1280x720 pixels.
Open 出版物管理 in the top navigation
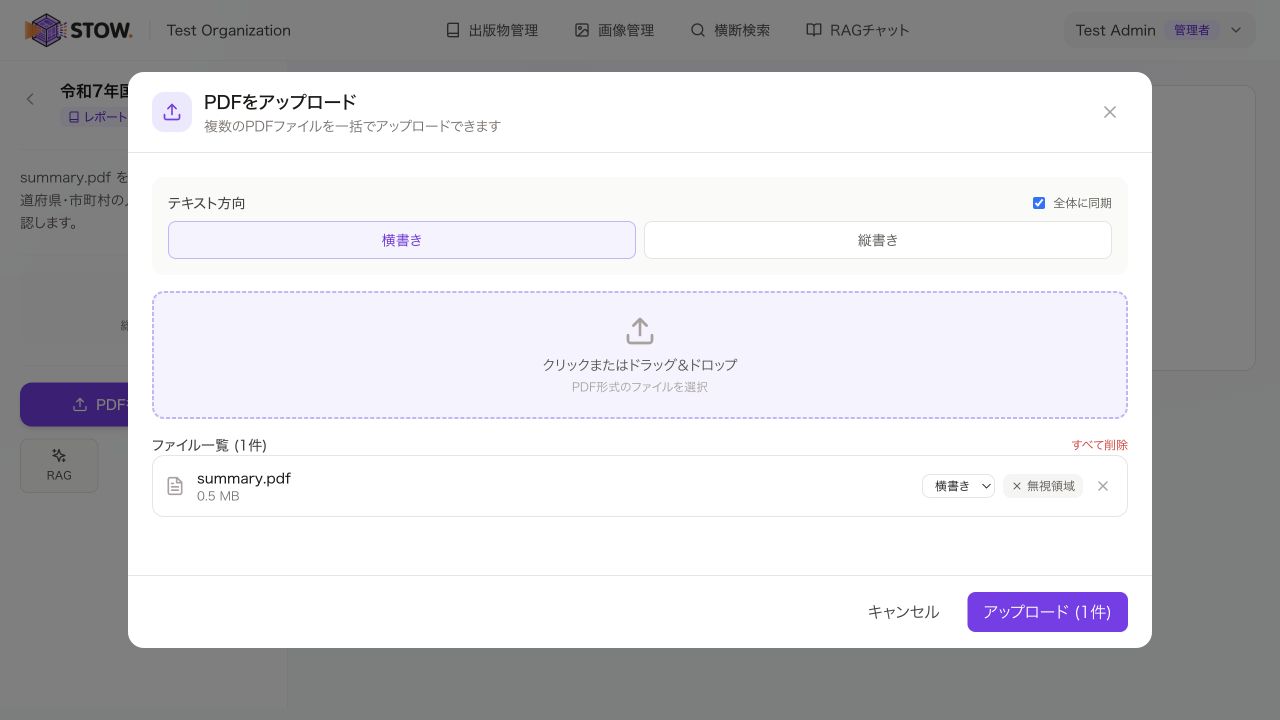tap(492, 30)
